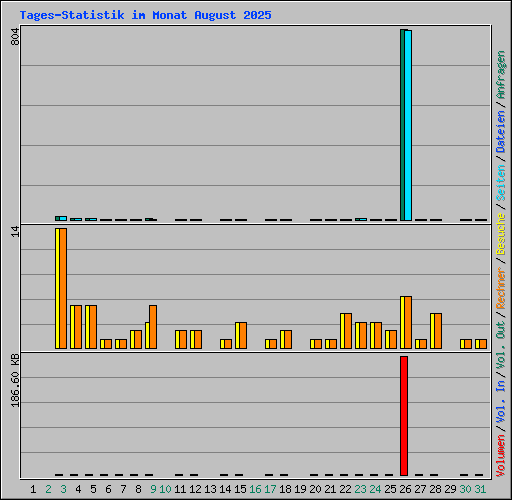This screenshot has width=512, height=500.
Task: Click day label '16' on x-axis
Action: (x=255, y=489)
